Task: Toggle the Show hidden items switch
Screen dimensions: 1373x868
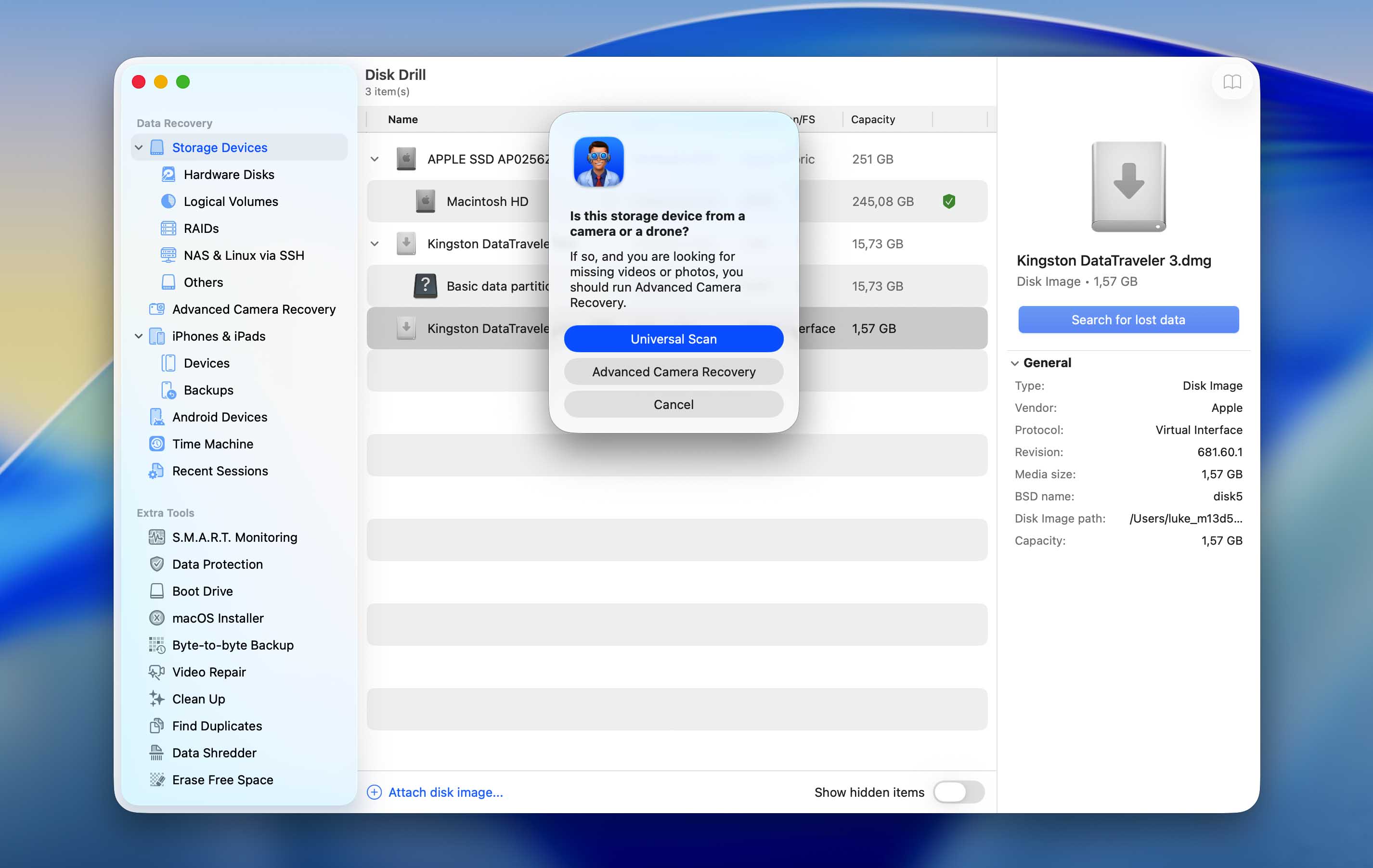Action: (959, 792)
